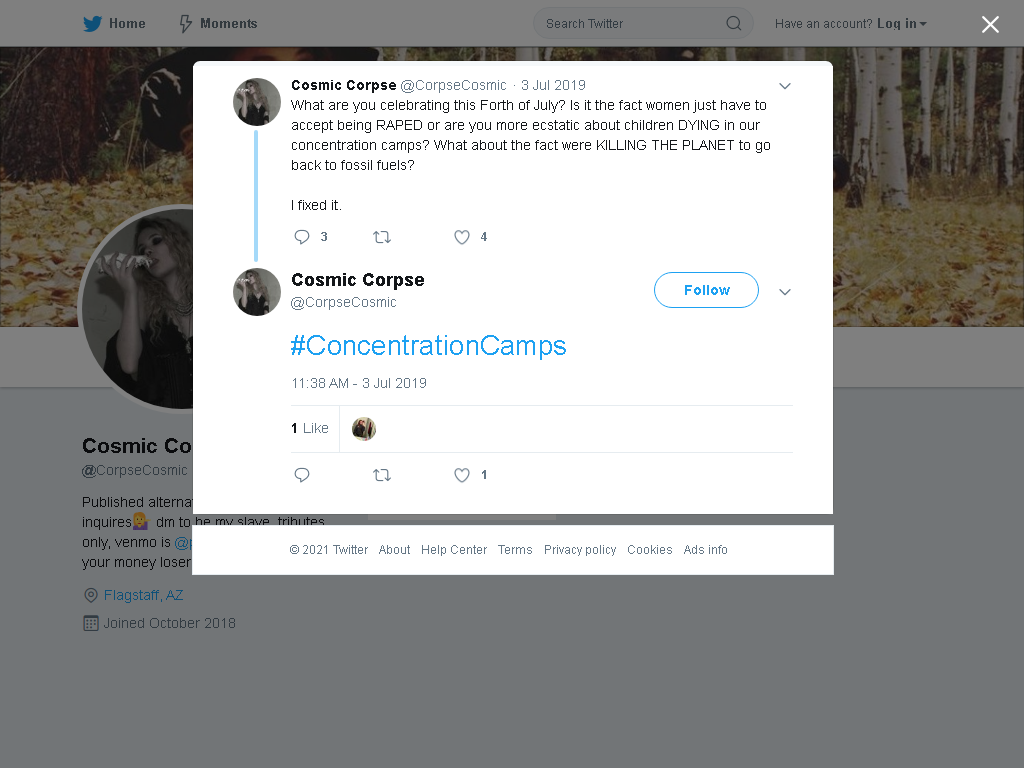Open the #ConcentrationCamps hashtag link
Screen dimensions: 1024x768
pyautogui.click(x=428, y=345)
